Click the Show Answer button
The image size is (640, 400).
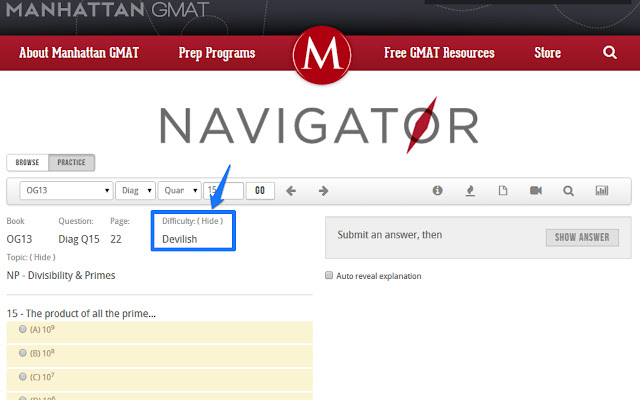(x=582, y=237)
